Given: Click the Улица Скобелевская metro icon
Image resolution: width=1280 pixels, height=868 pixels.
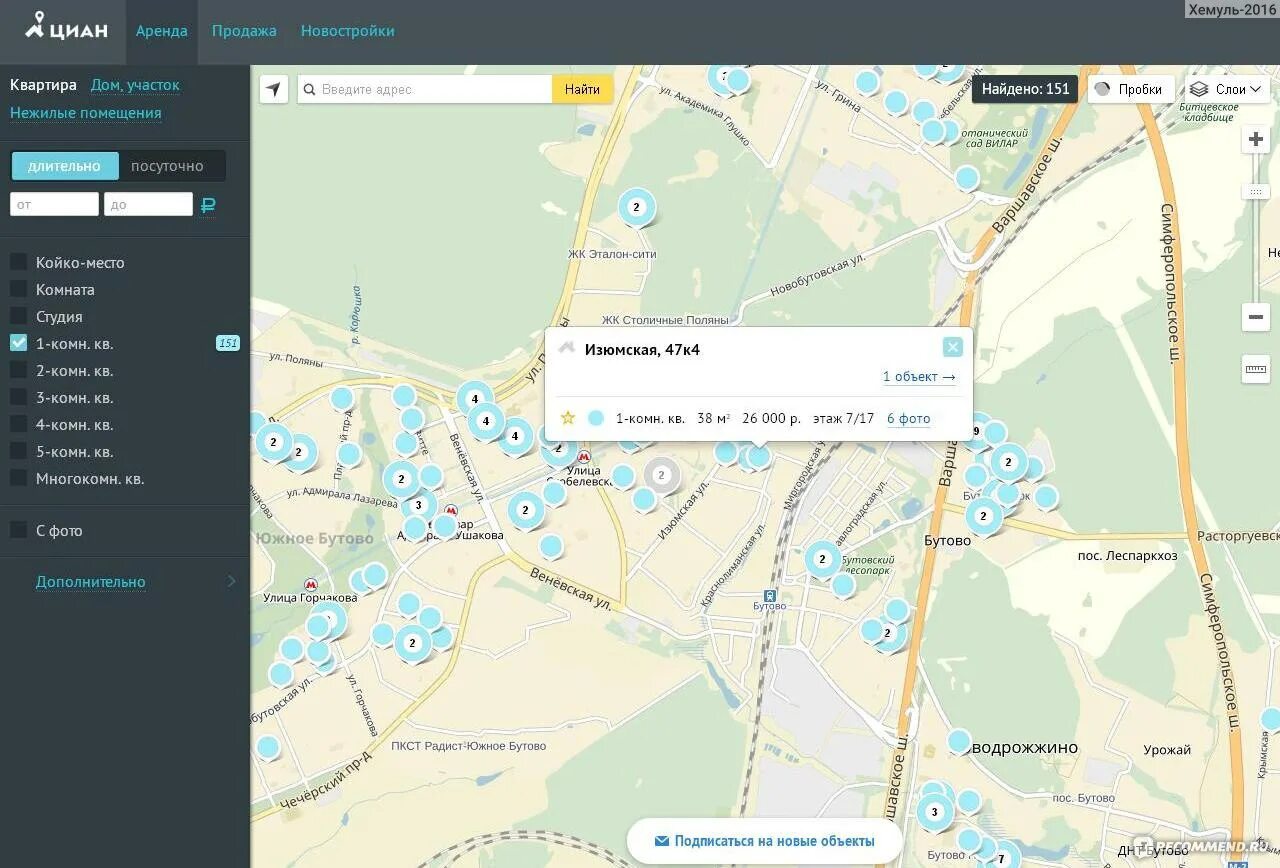Looking at the screenshot, I should 584,457.
